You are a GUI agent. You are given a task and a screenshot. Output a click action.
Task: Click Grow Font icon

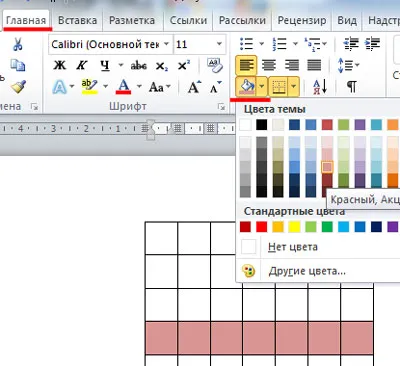[x=194, y=87]
